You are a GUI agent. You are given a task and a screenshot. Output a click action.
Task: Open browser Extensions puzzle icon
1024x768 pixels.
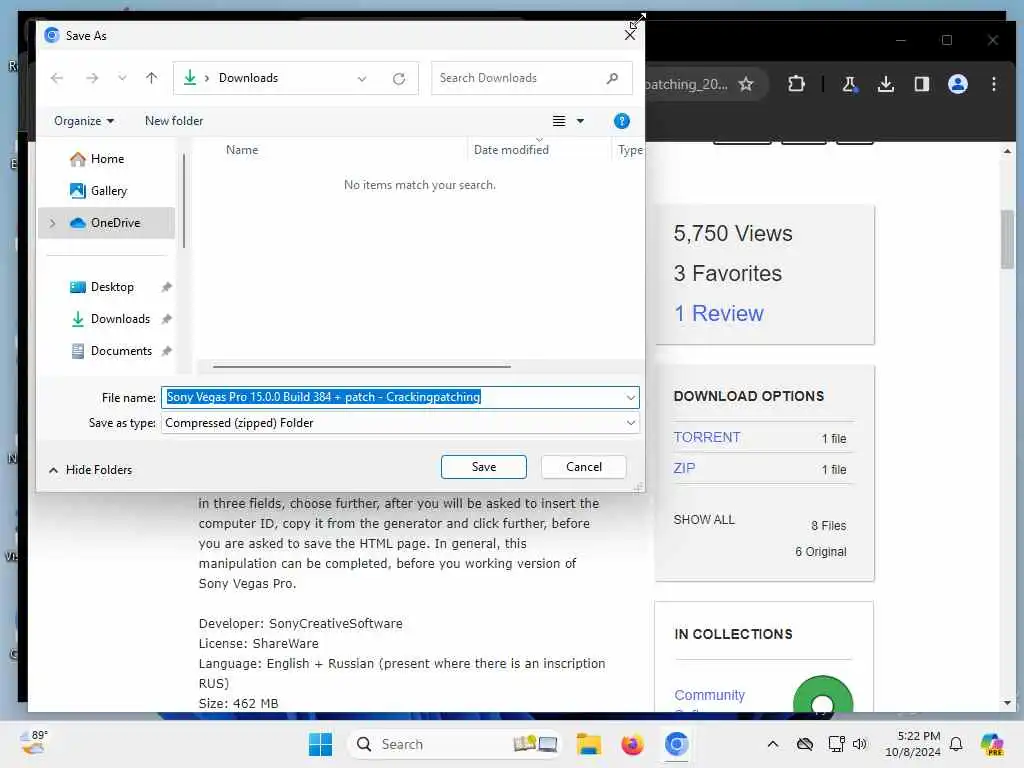pyautogui.click(x=796, y=84)
